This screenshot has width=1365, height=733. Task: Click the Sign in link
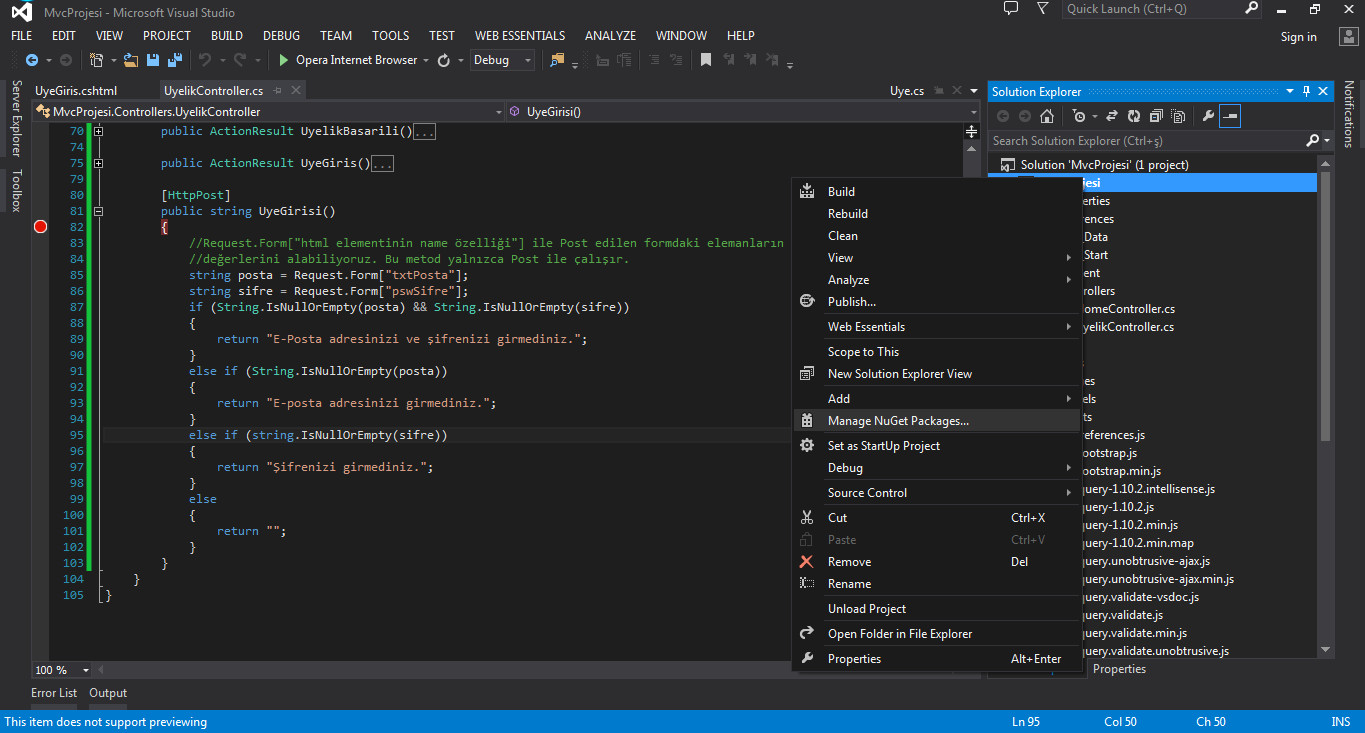pyautogui.click(x=1297, y=36)
